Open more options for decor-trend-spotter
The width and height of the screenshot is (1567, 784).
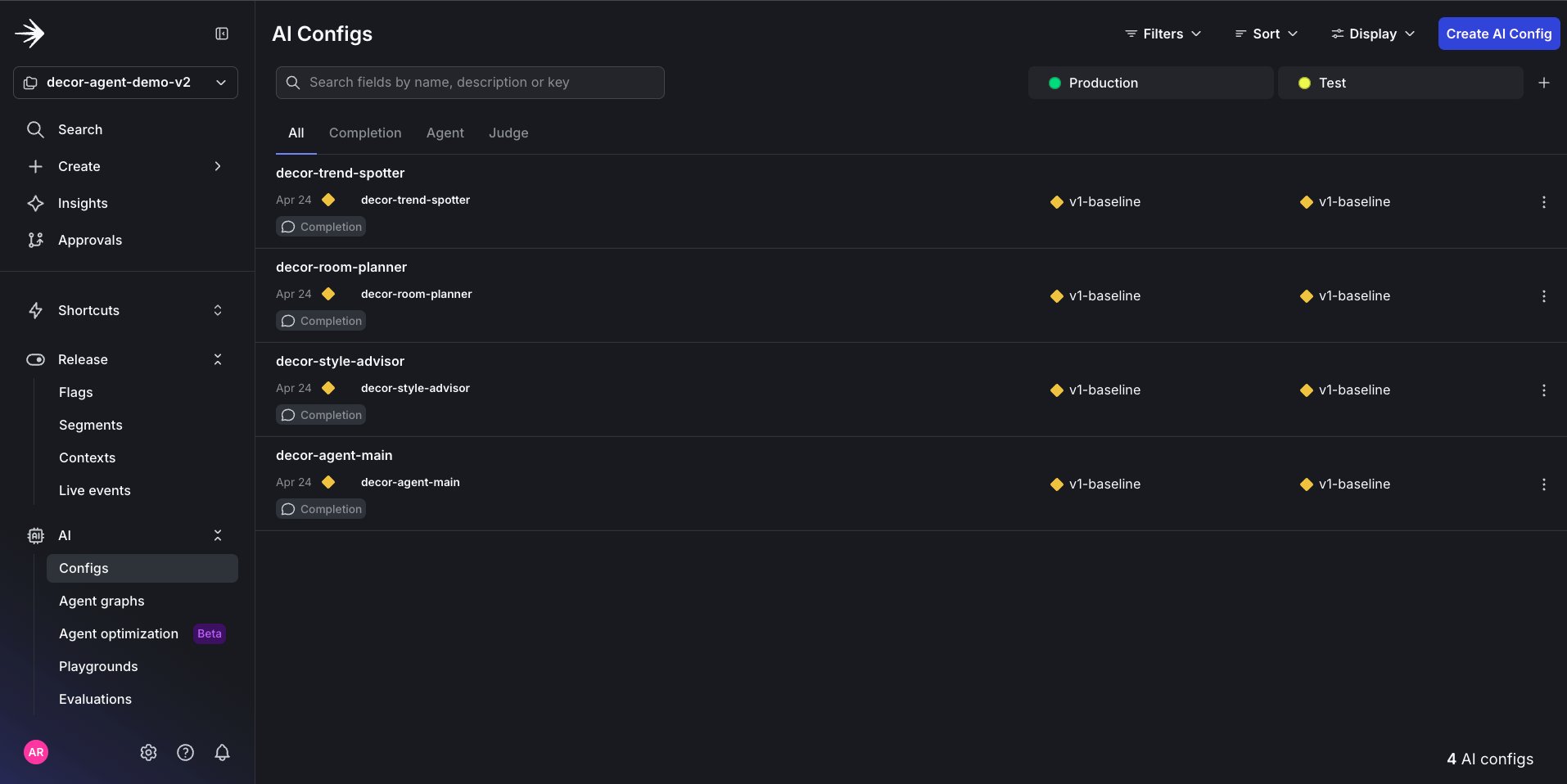1543,202
